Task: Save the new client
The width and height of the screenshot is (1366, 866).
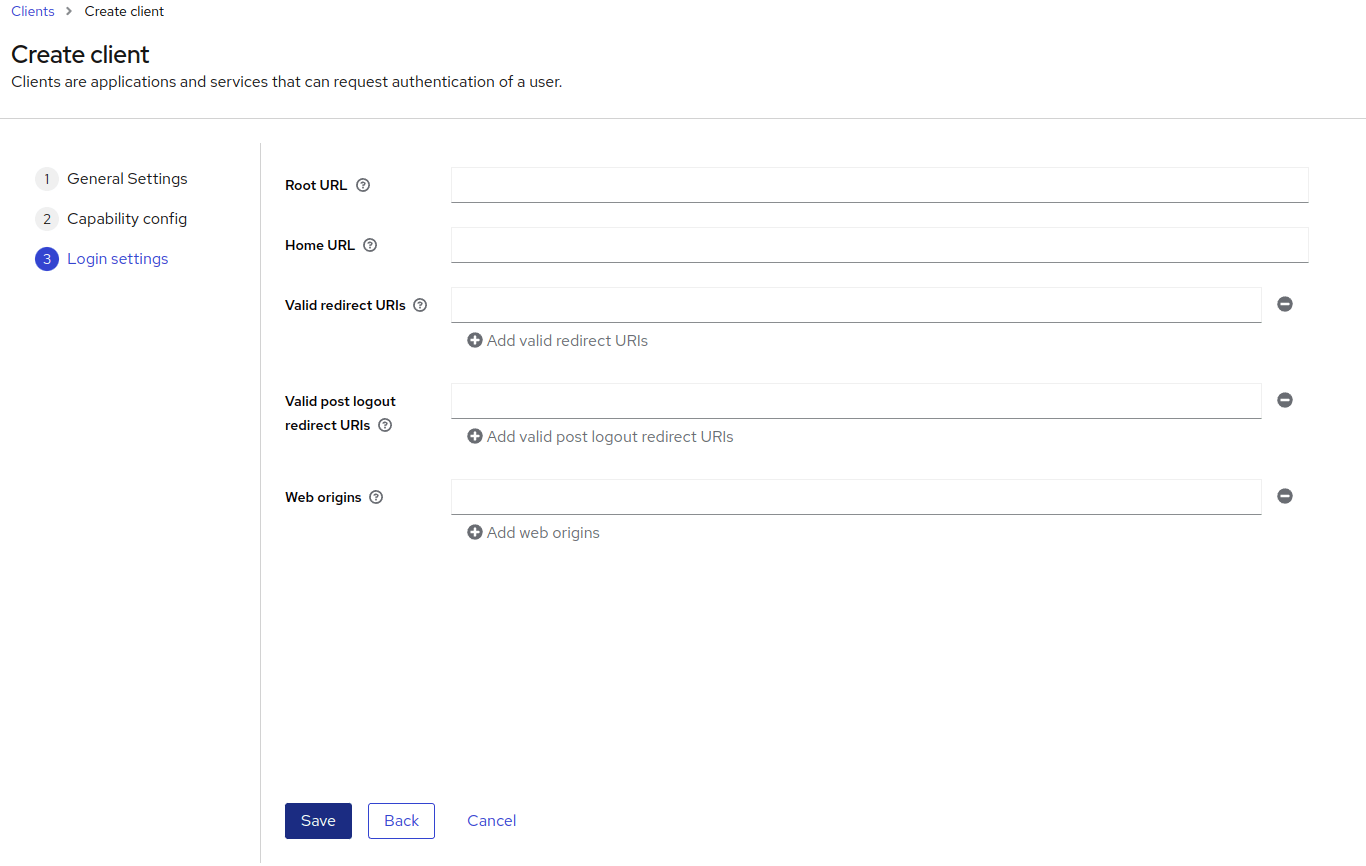Action: pyautogui.click(x=318, y=820)
